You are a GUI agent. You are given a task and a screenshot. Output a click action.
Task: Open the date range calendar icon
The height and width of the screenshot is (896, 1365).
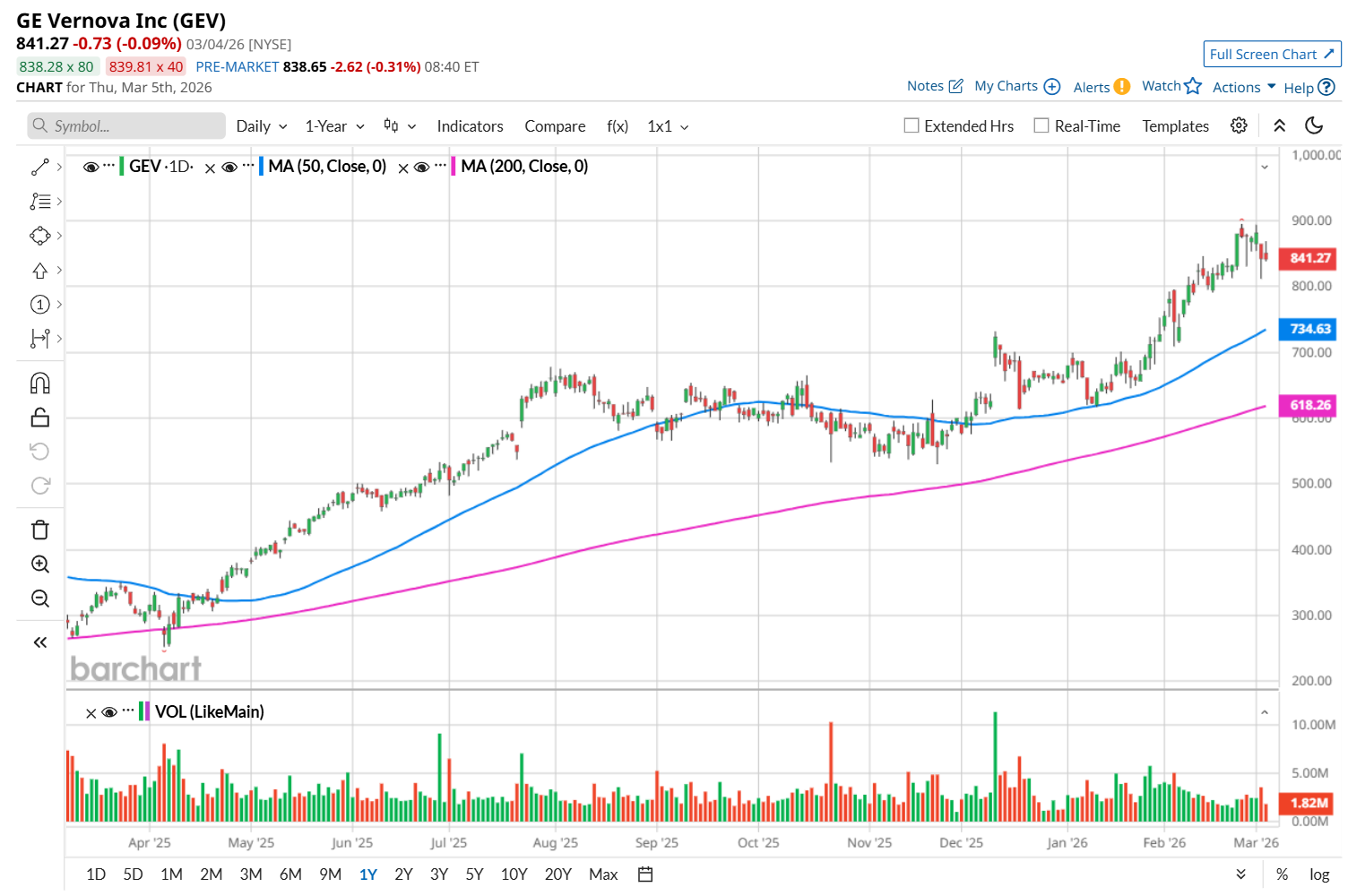tap(645, 874)
